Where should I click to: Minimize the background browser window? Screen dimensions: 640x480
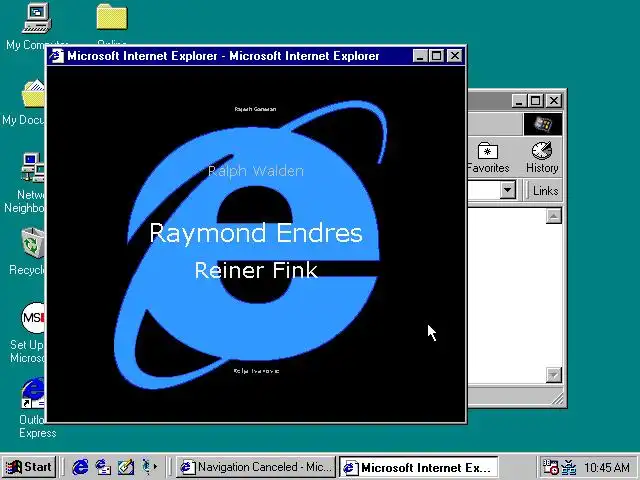pyautogui.click(x=519, y=100)
